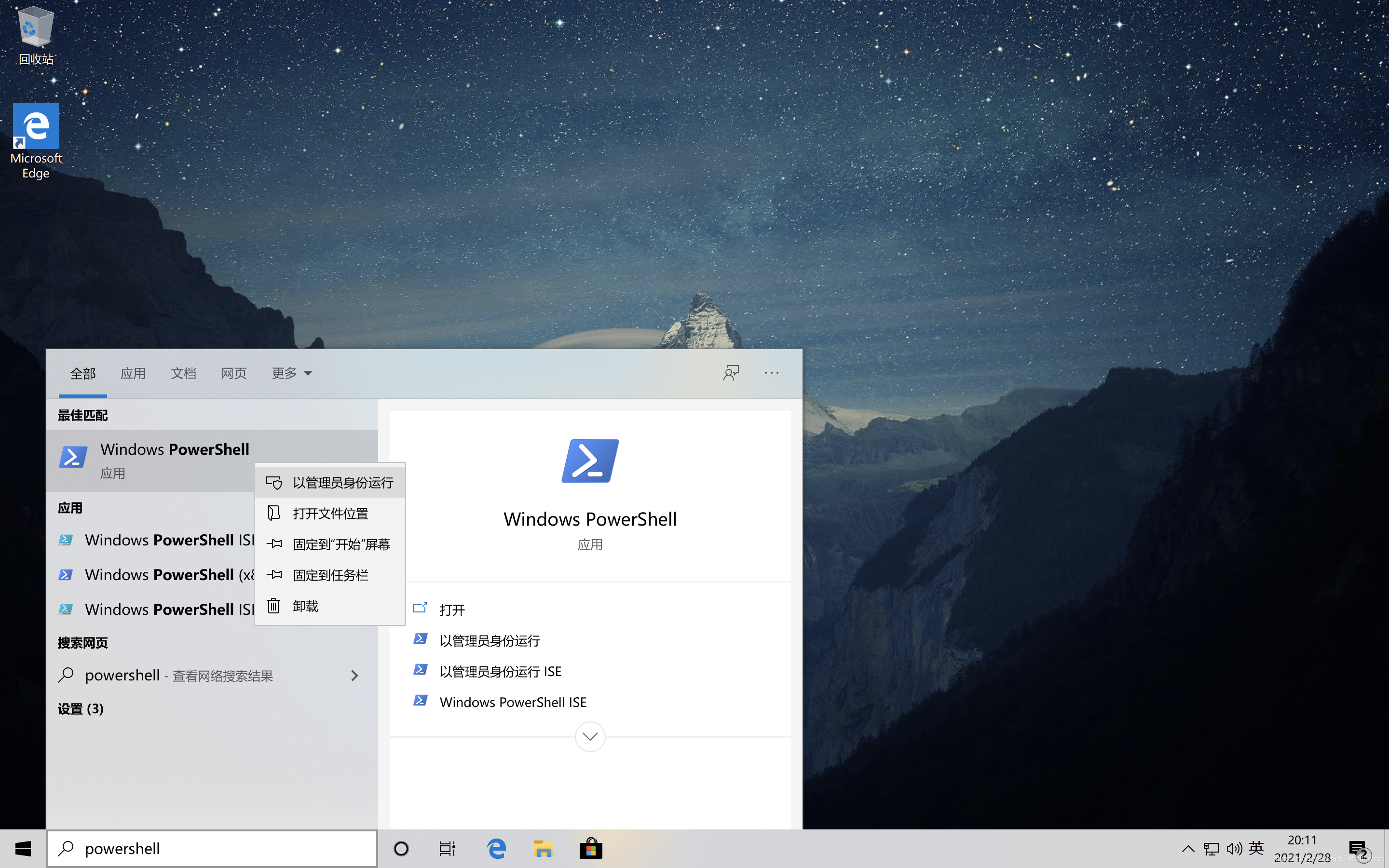Choose 以管理员身份运行 in context menu

[330, 483]
